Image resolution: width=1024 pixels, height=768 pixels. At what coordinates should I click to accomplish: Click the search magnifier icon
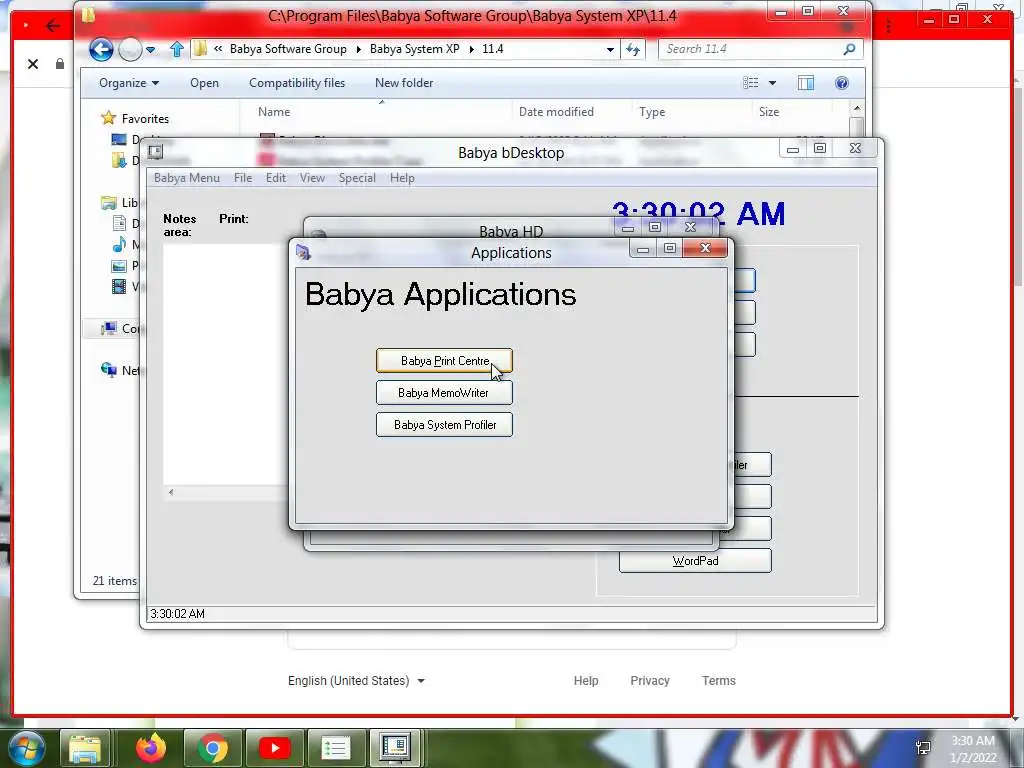[849, 49]
